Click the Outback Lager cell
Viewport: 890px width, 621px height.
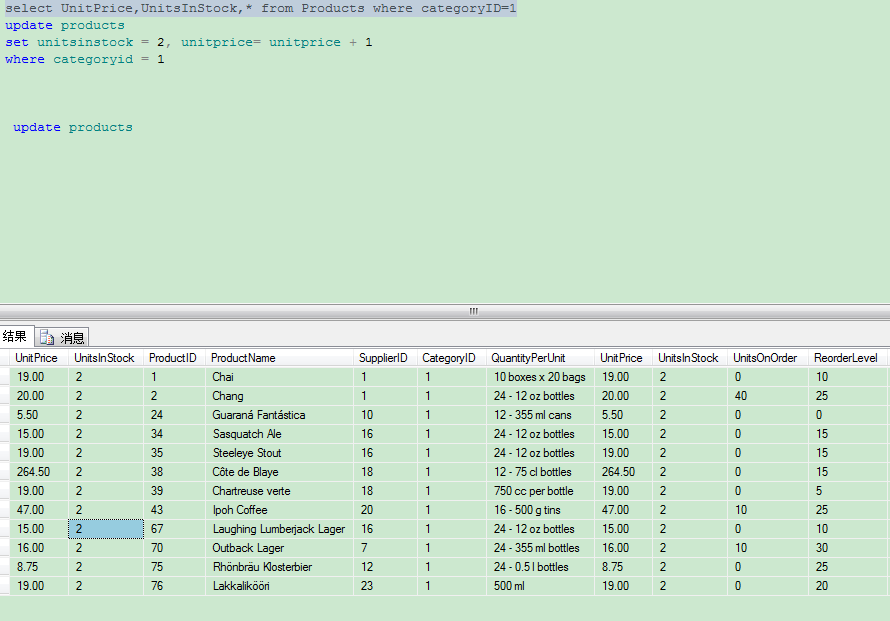point(279,548)
